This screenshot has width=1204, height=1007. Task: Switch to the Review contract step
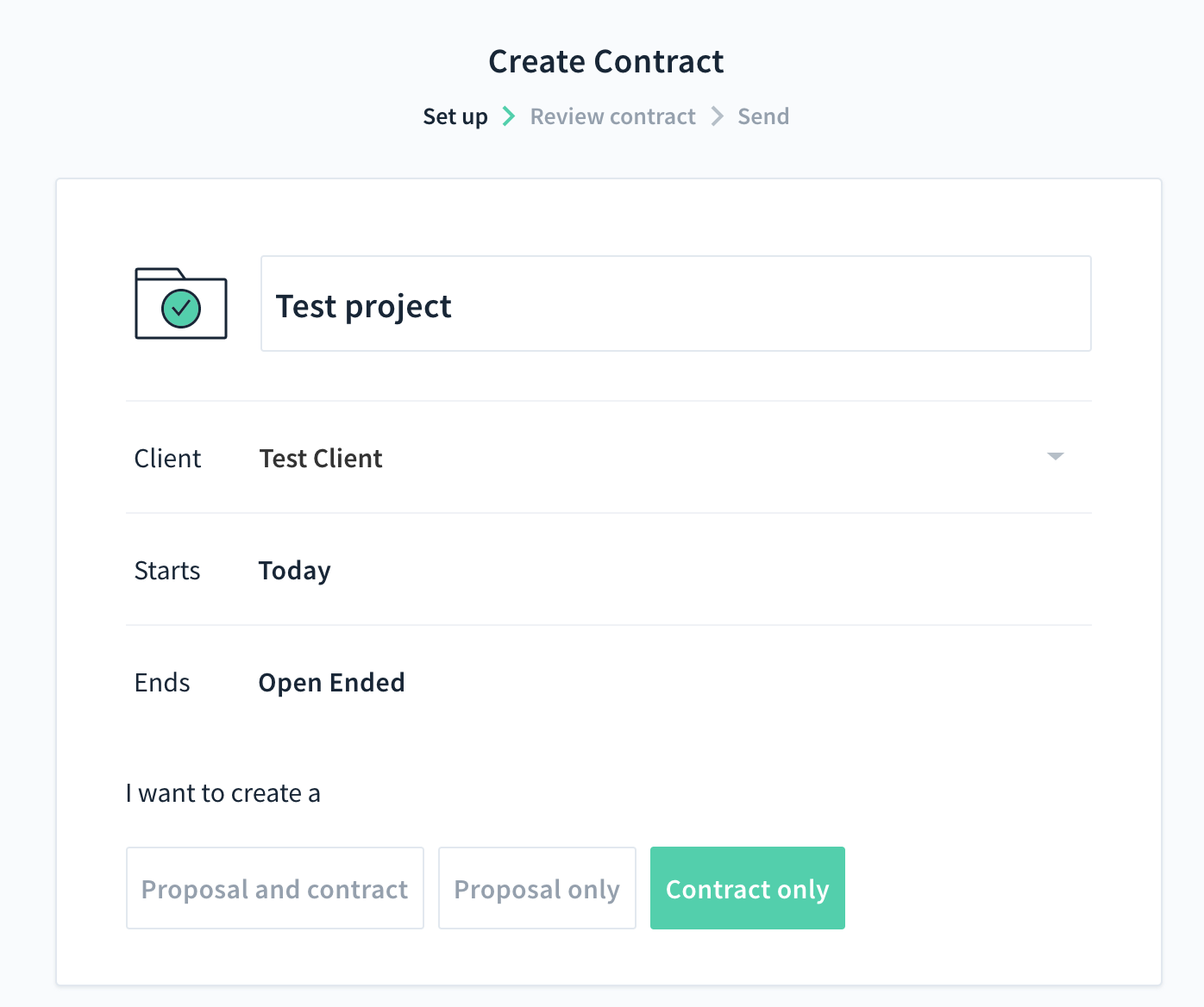(x=612, y=116)
